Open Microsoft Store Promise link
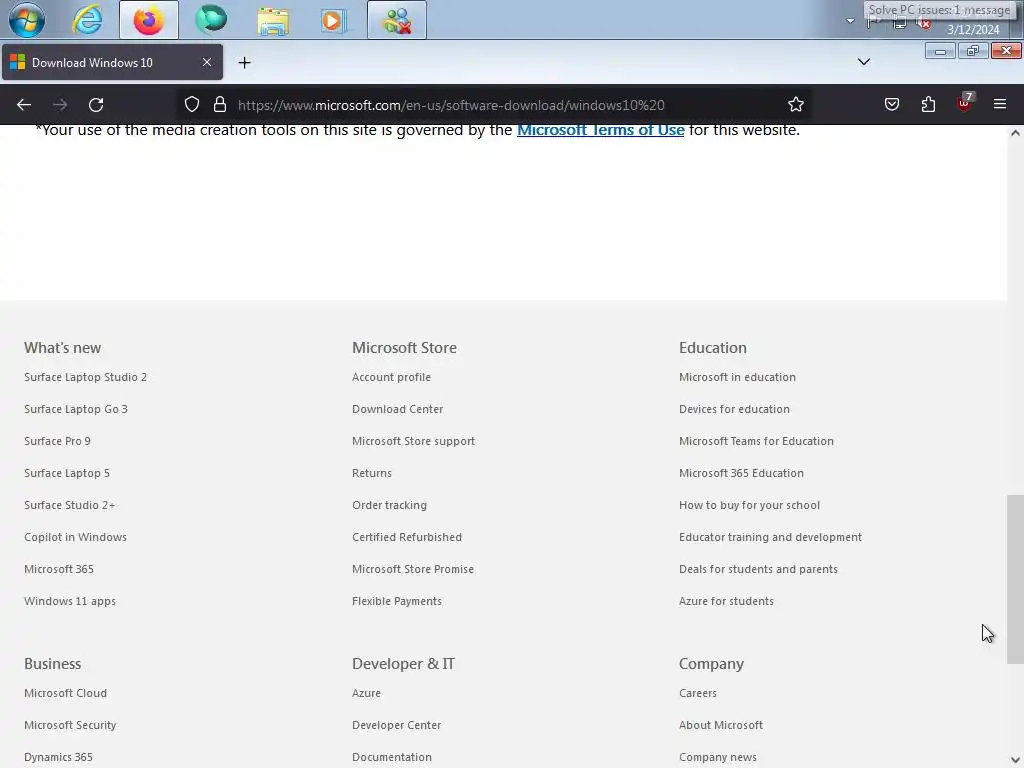This screenshot has width=1024, height=768. coord(413,569)
